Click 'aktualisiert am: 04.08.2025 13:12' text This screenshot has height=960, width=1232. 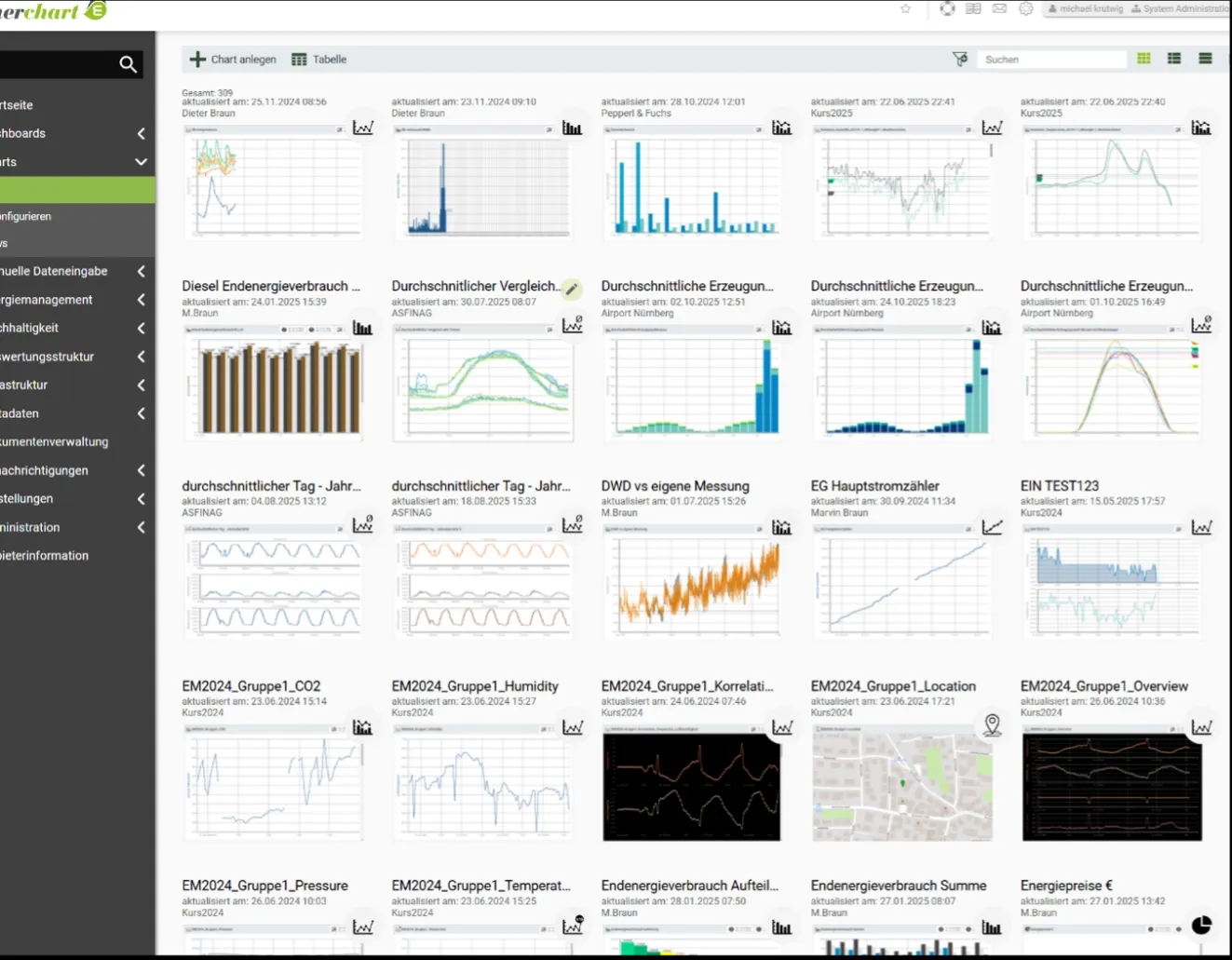[254, 501]
